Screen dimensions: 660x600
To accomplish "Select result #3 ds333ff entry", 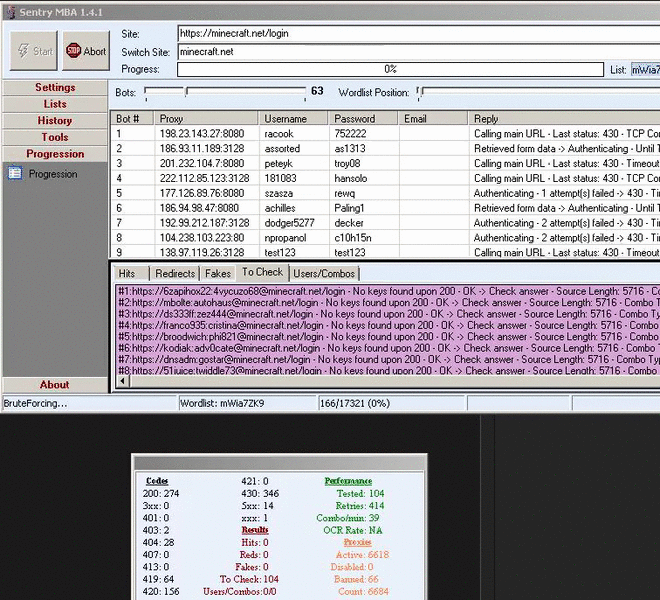I will [x=387, y=314].
